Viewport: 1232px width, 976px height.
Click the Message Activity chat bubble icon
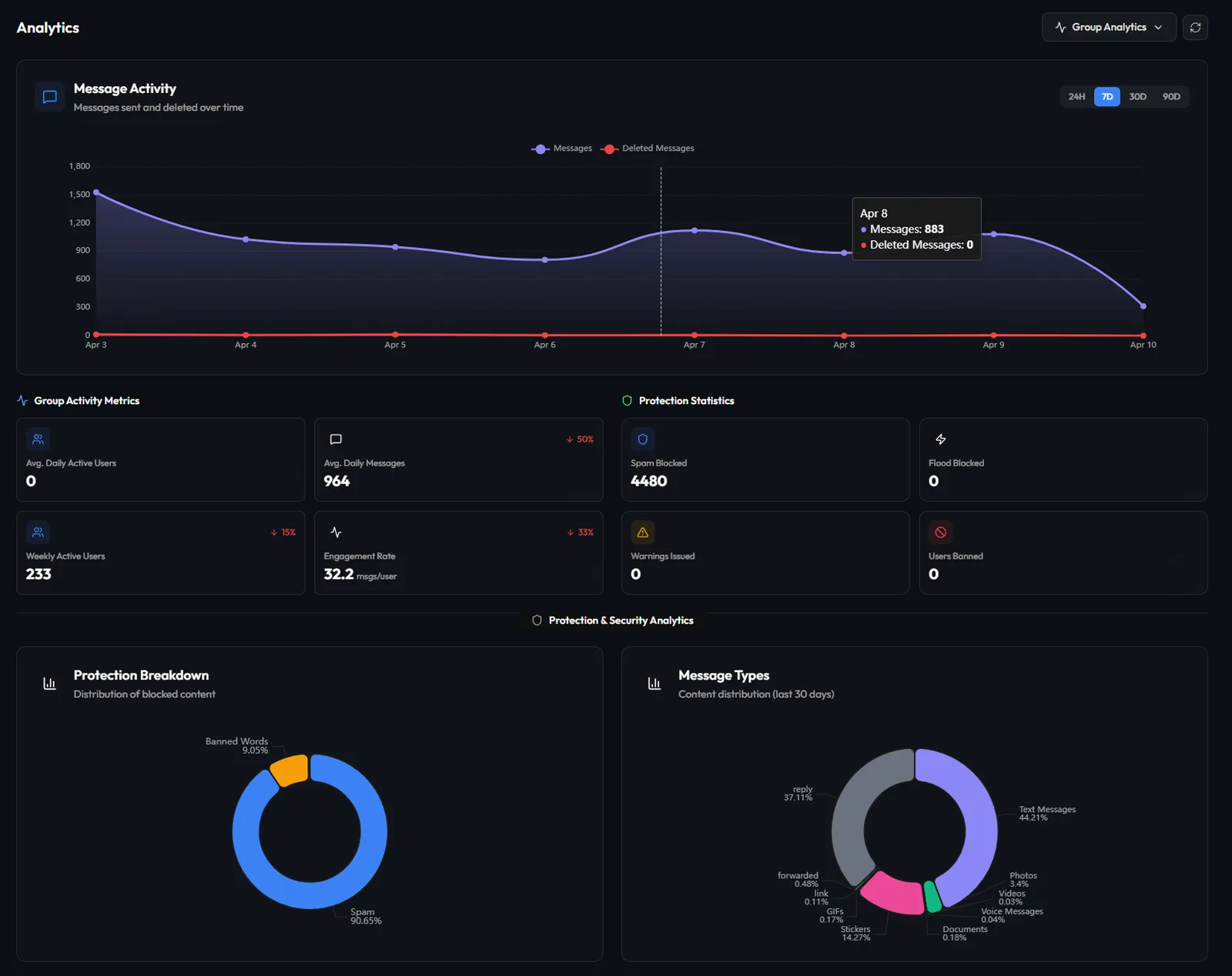[x=49, y=97]
